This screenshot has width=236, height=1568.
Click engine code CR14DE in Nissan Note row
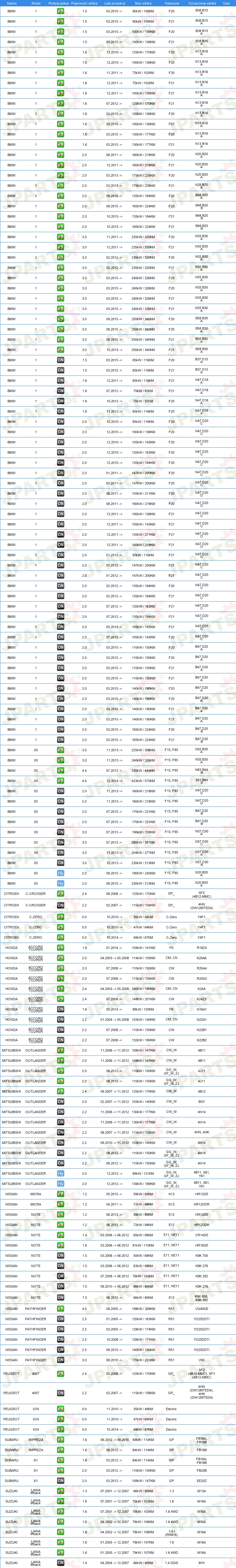tap(201, 1235)
